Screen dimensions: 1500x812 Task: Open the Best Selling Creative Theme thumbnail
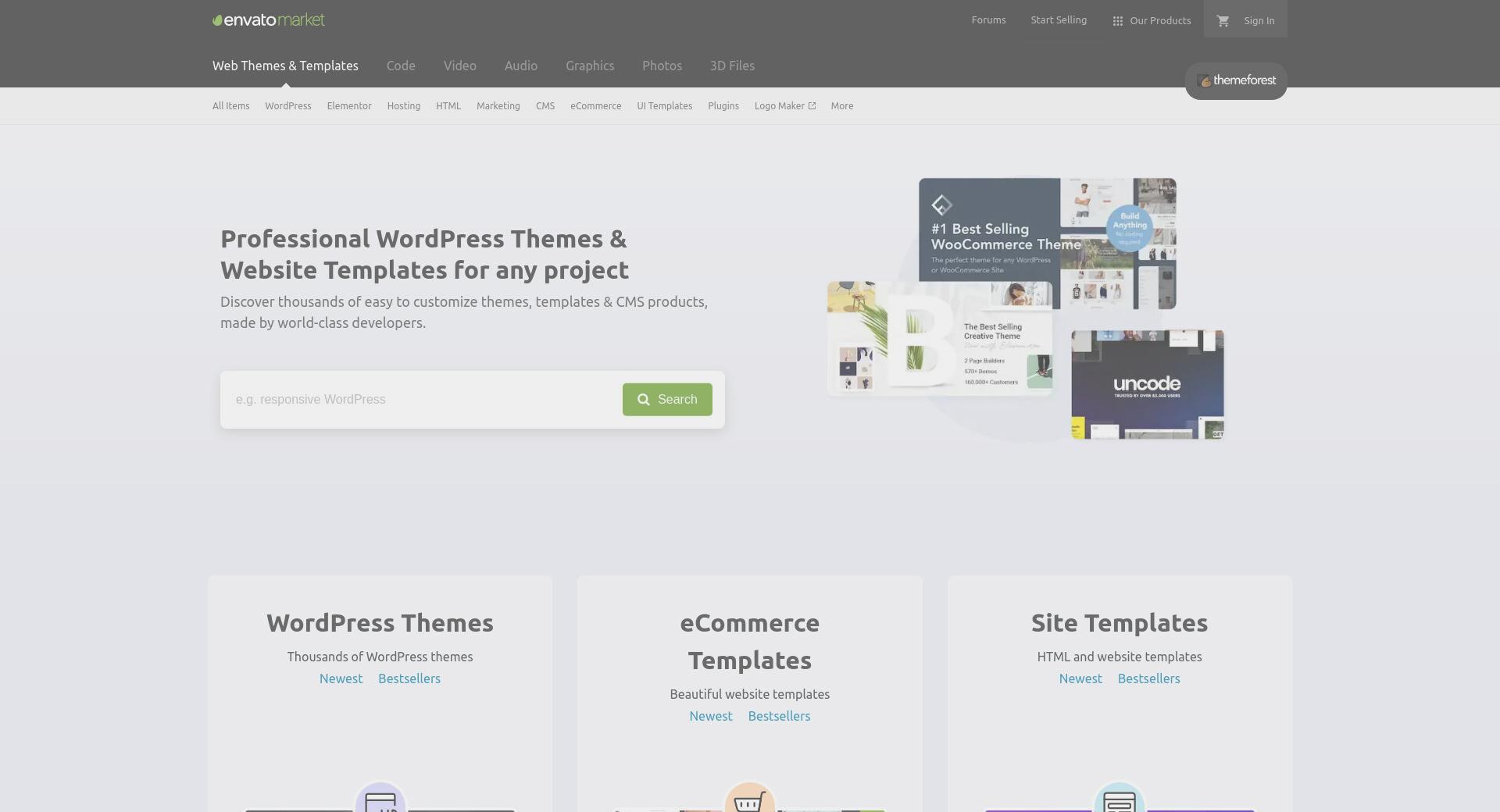point(940,339)
